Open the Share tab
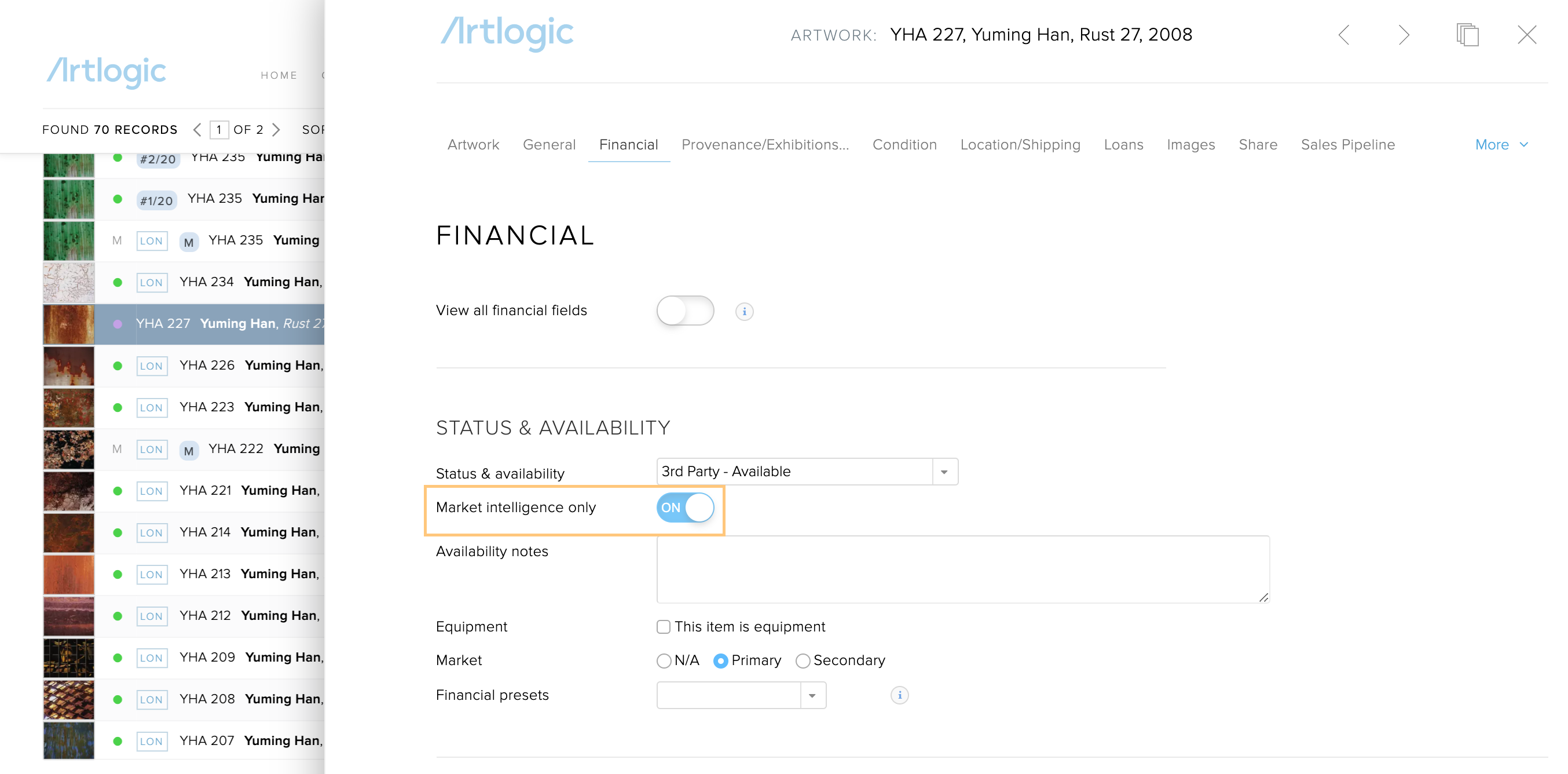 click(x=1258, y=145)
